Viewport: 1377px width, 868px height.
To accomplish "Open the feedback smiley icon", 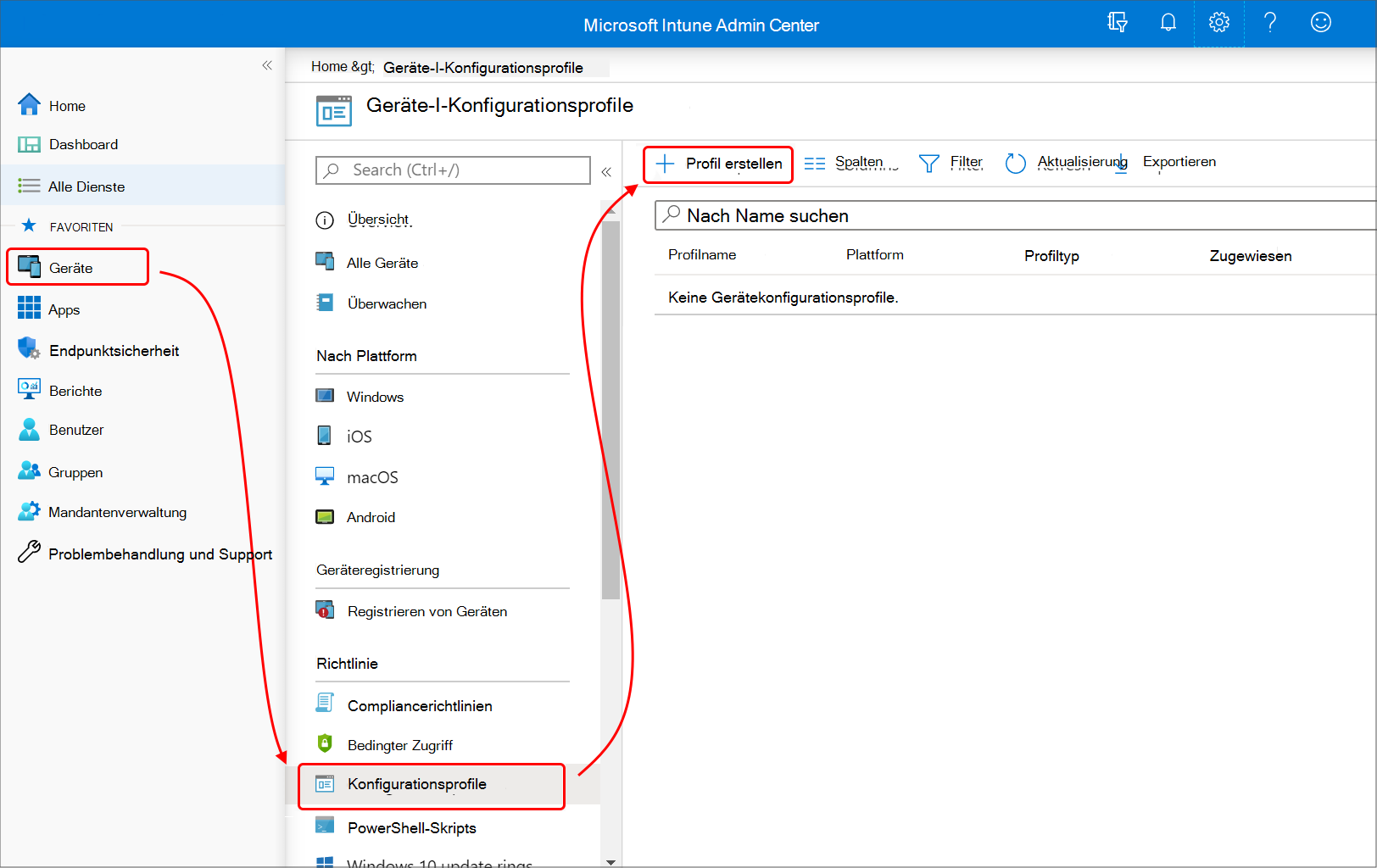I will coord(1321,23).
